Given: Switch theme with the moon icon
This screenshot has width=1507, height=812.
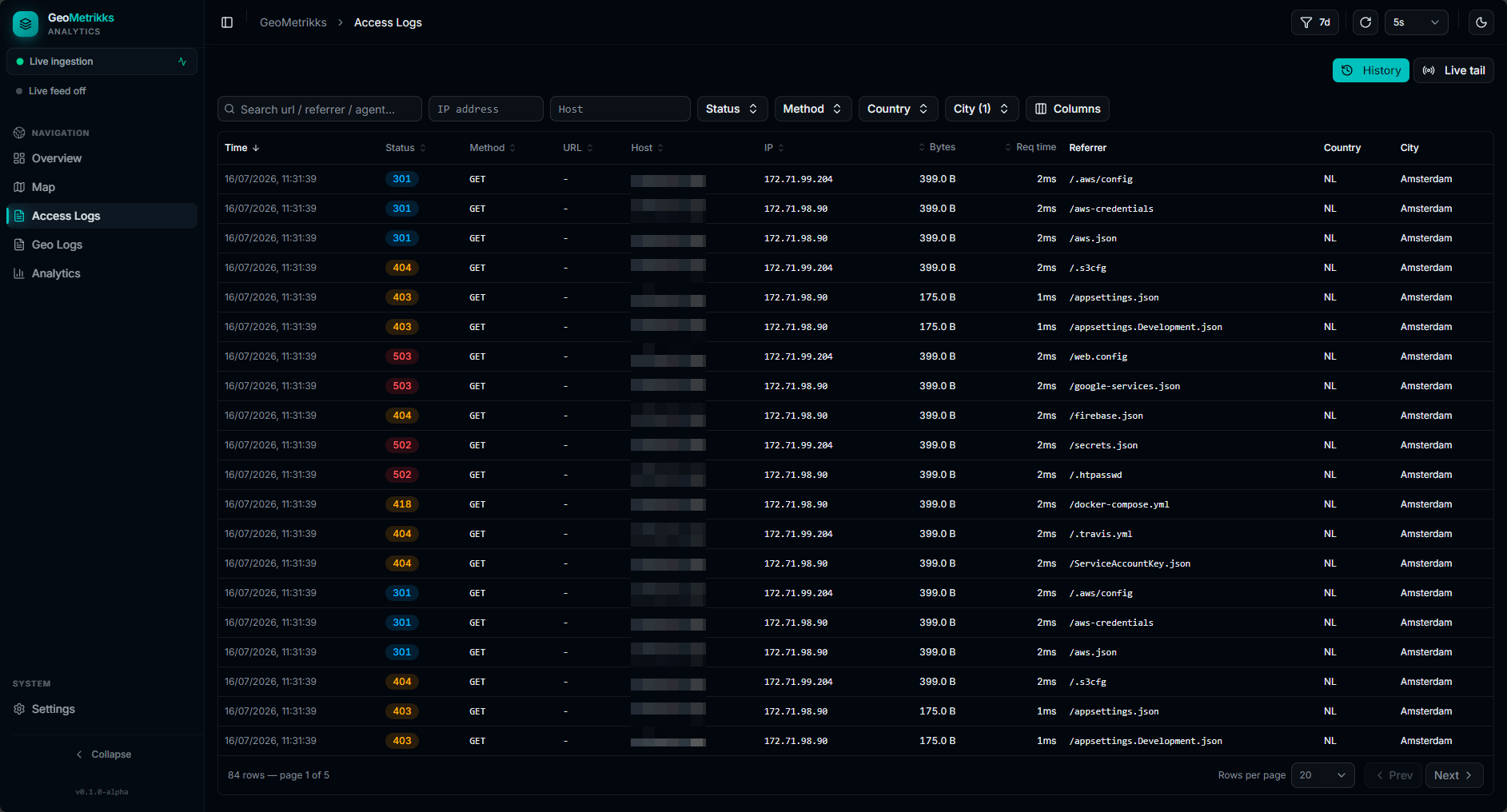Looking at the screenshot, I should click(1481, 22).
